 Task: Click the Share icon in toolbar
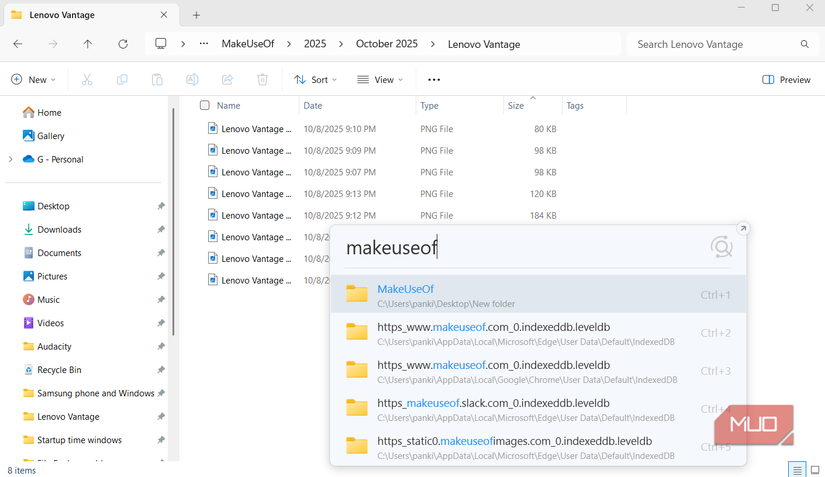point(227,79)
